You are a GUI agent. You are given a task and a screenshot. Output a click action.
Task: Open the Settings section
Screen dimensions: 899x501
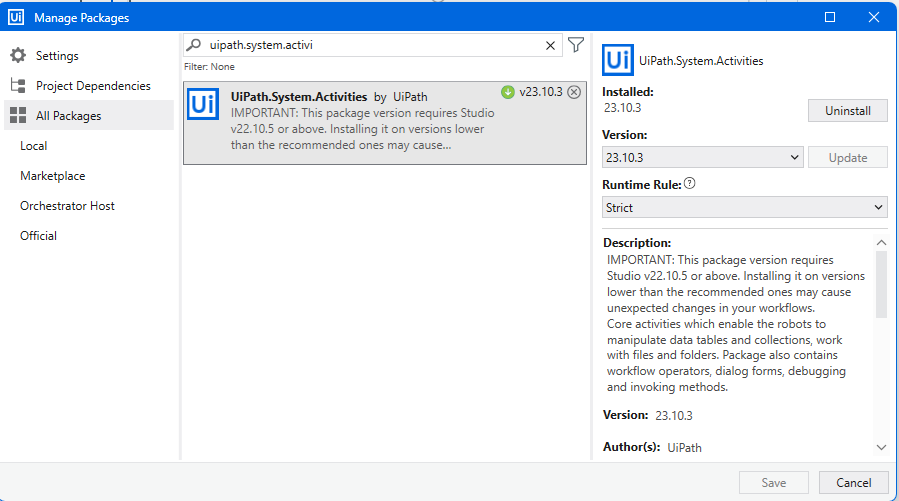(x=89, y=56)
